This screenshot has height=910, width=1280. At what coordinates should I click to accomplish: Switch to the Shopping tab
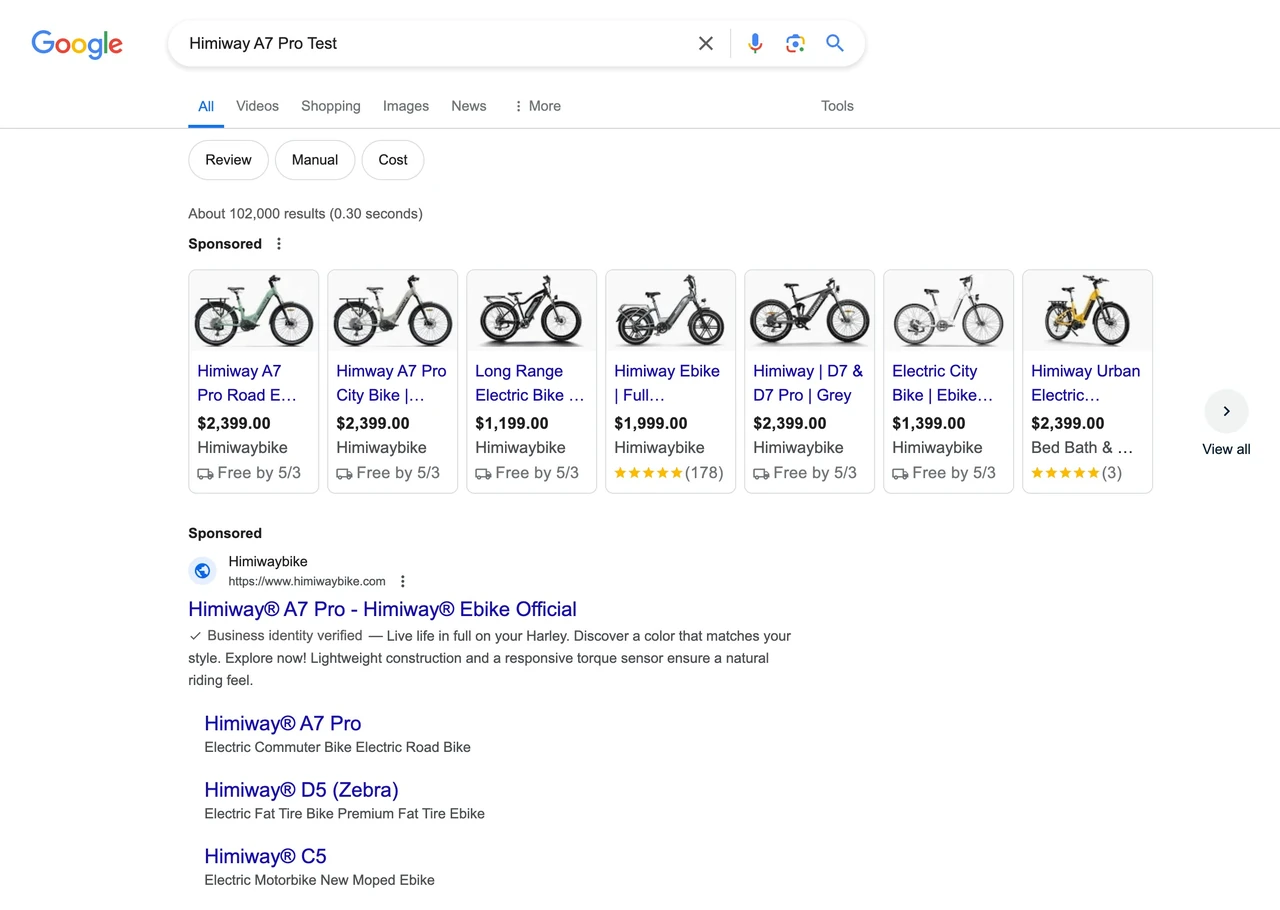point(331,106)
